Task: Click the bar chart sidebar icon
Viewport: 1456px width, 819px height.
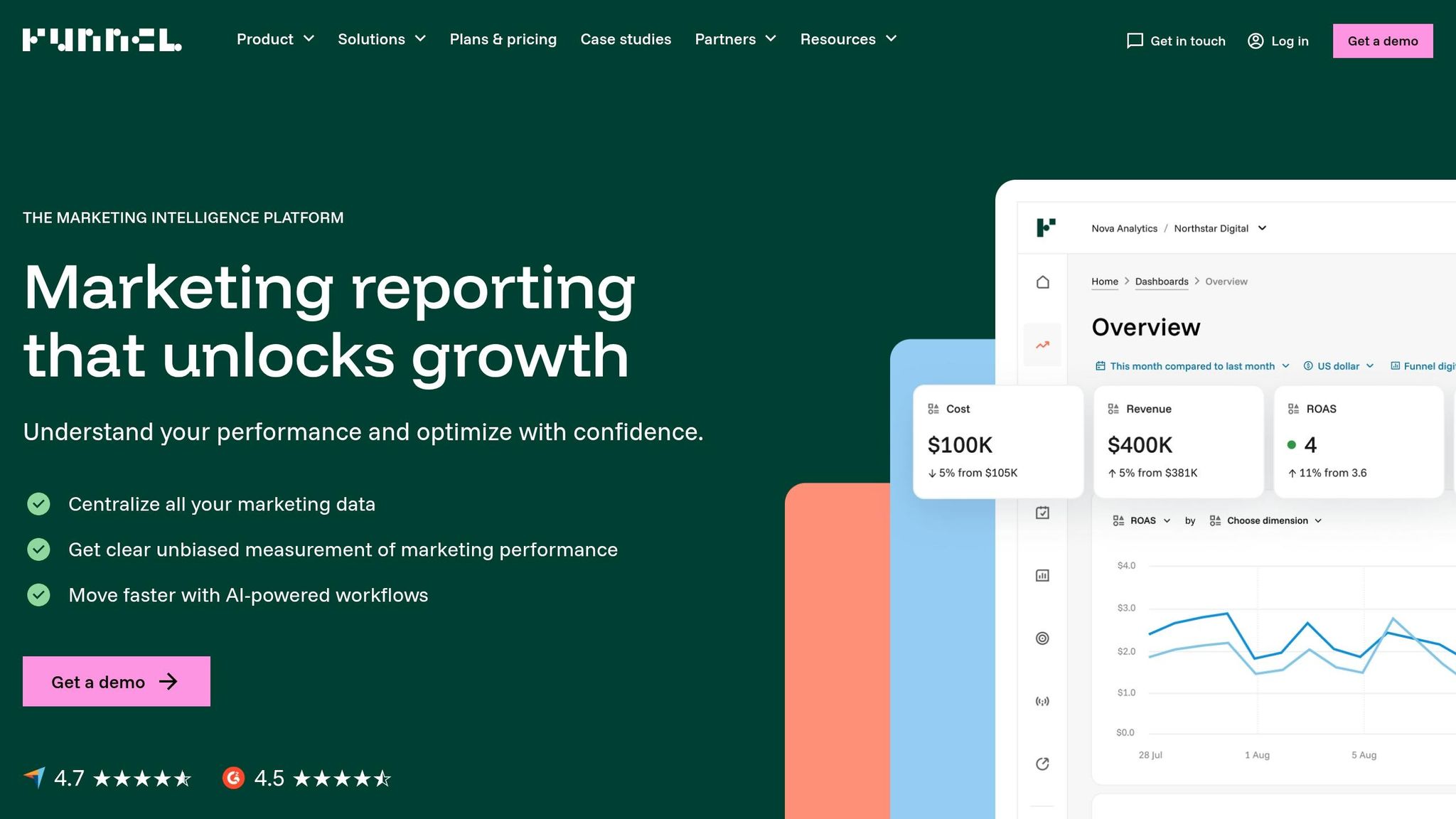Action: click(1042, 575)
